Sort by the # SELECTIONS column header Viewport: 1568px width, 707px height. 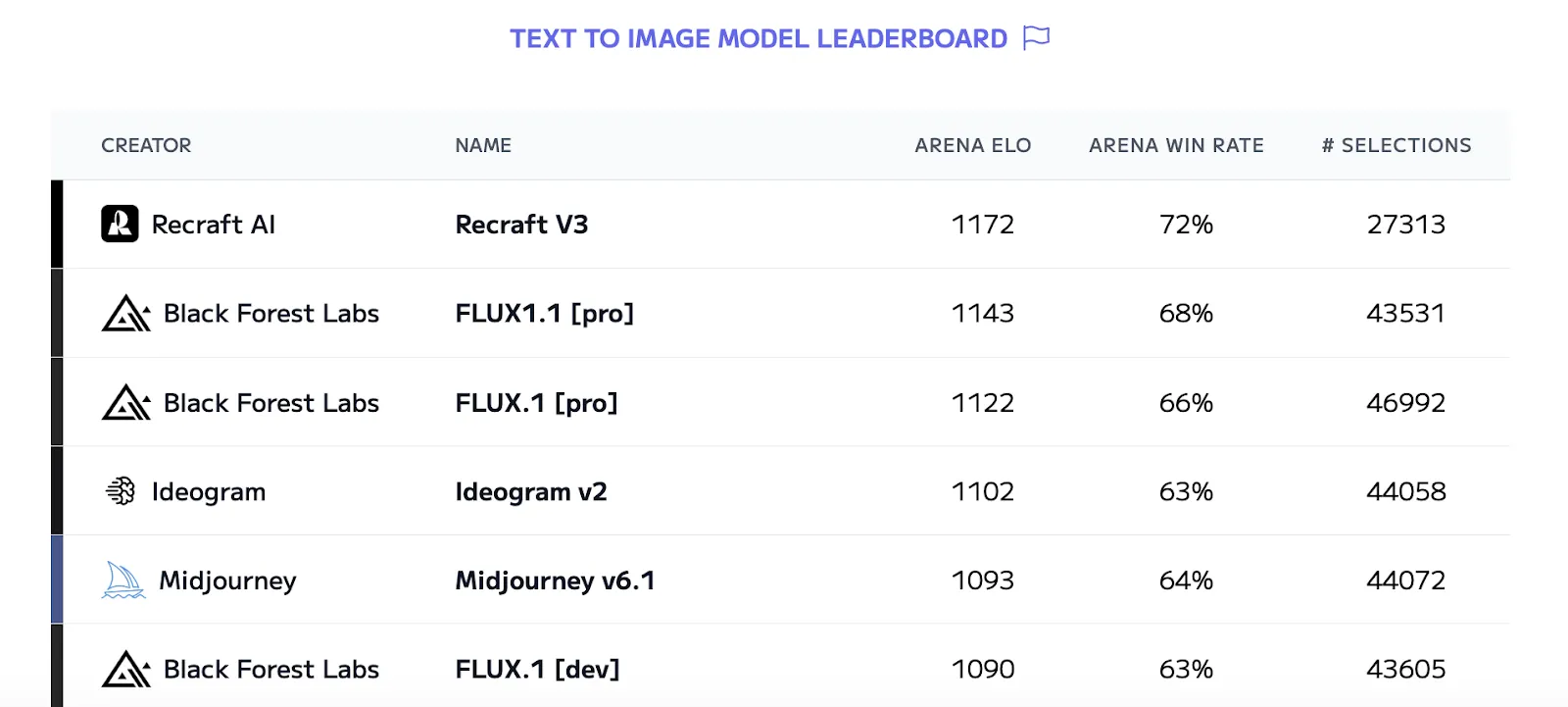tap(1396, 145)
